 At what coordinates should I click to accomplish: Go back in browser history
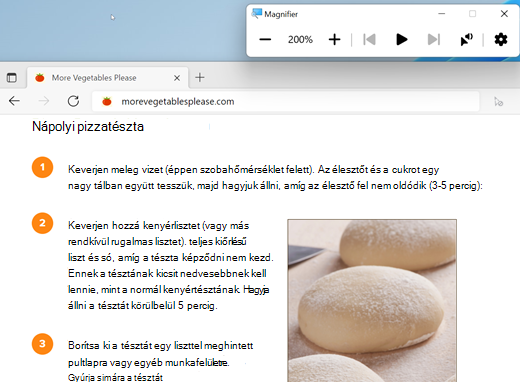pos(14,101)
